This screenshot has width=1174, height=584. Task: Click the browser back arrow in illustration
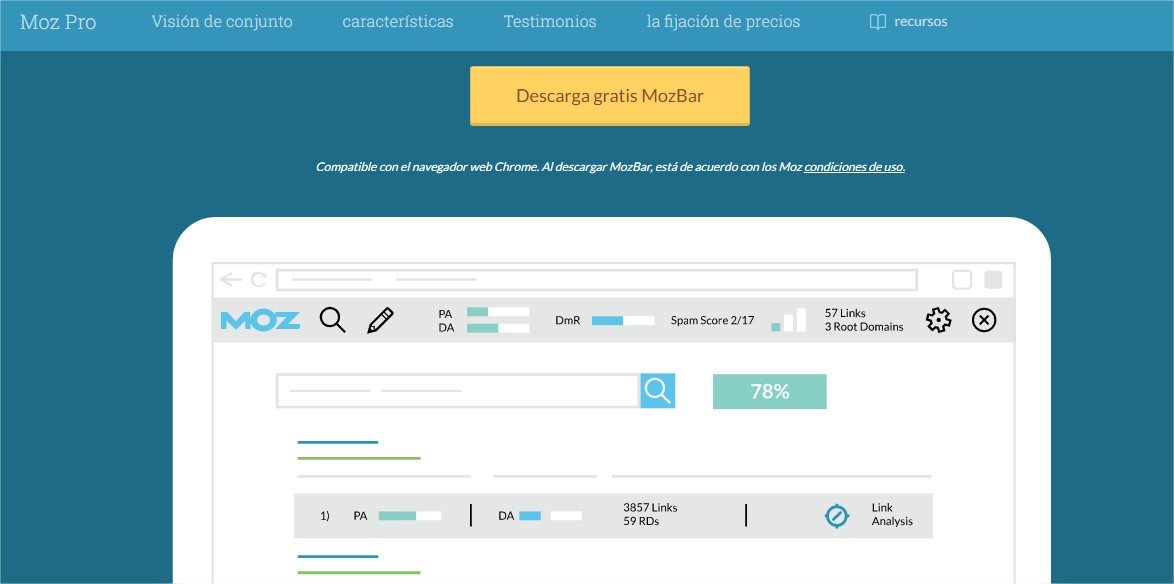[x=231, y=280]
